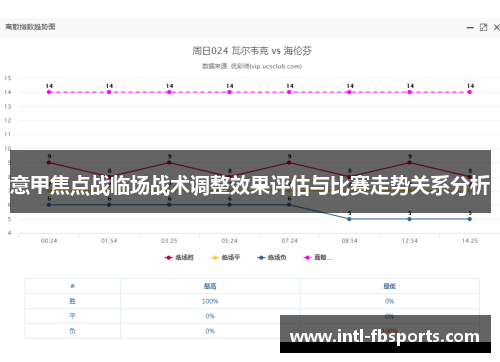This screenshot has height=362, width=500.
Task: Click the 01:54 x-axis time label
Action: [x=109, y=241]
